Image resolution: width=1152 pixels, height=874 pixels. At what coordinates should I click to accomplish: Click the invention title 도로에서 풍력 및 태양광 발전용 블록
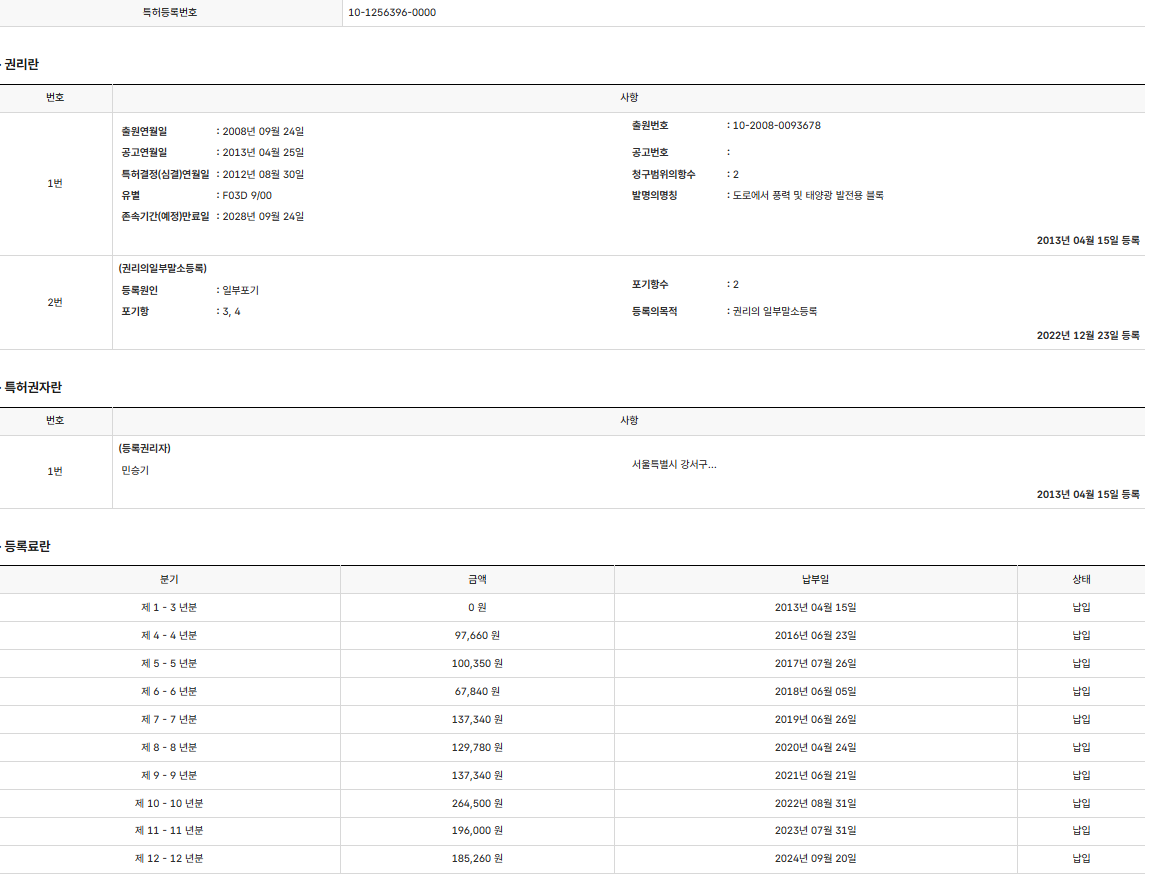pos(808,196)
